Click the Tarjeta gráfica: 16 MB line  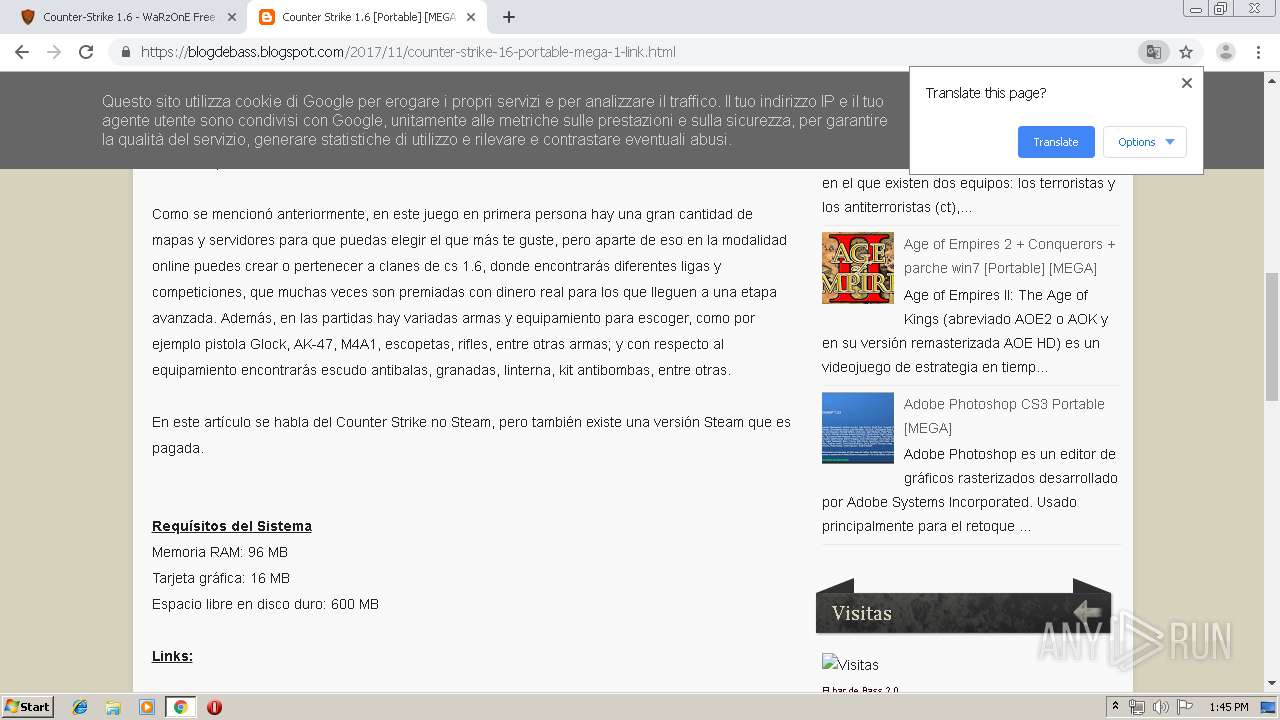(221, 578)
